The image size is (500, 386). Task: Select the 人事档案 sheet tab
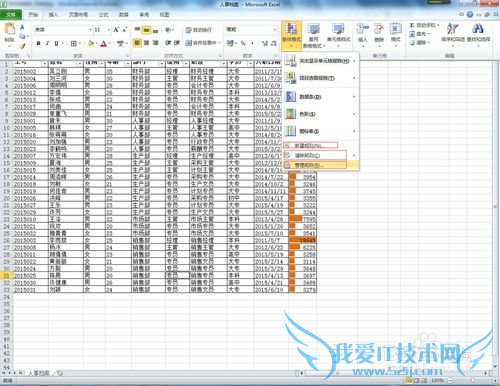pyautogui.click(x=39, y=373)
